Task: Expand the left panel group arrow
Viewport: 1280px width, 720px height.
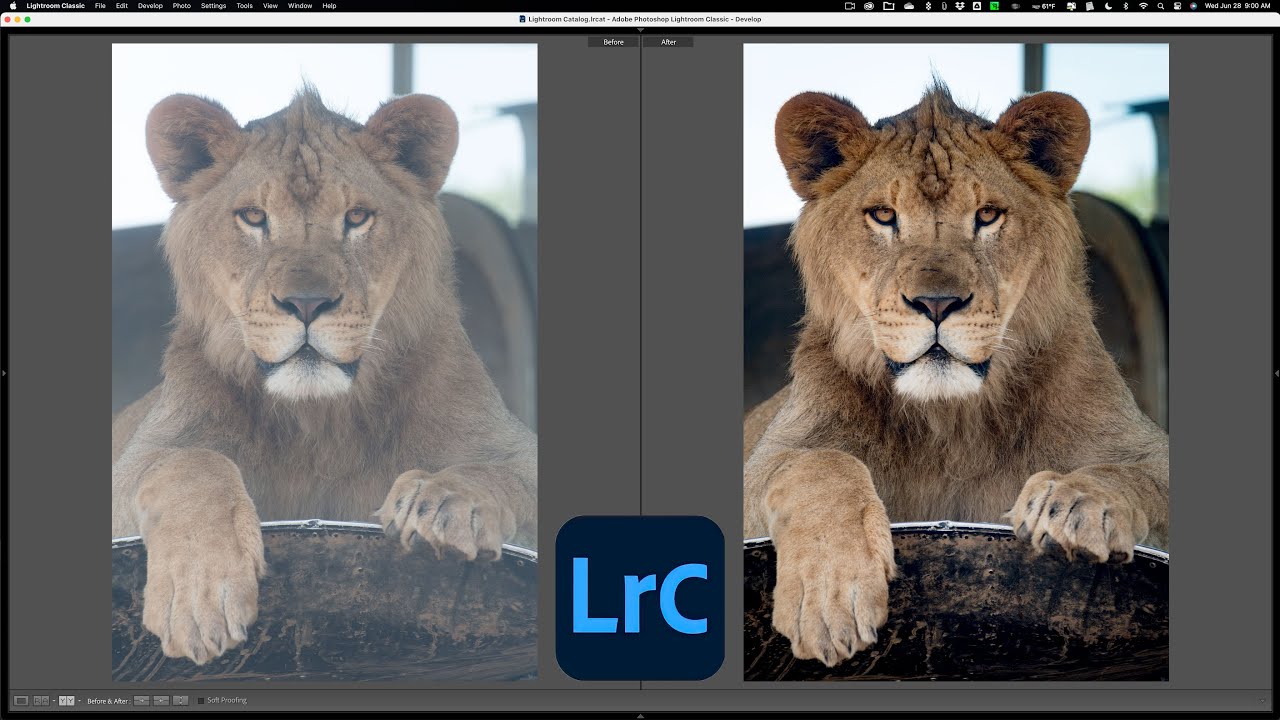Action: [4, 373]
